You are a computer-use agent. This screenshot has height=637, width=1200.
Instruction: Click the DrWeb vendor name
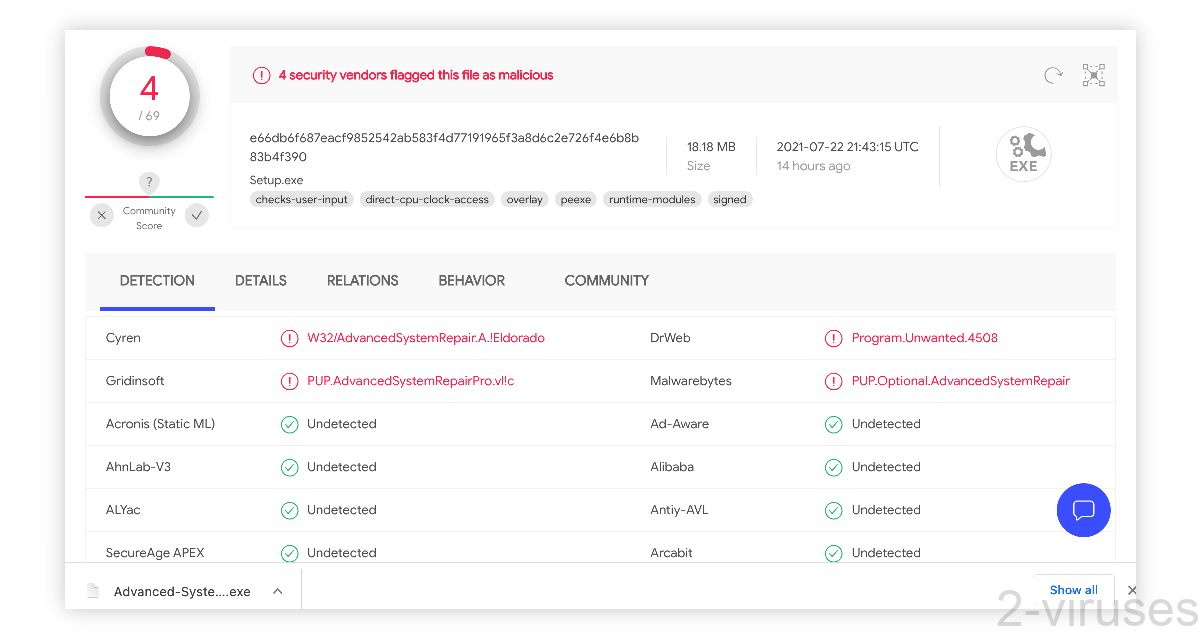click(670, 338)
